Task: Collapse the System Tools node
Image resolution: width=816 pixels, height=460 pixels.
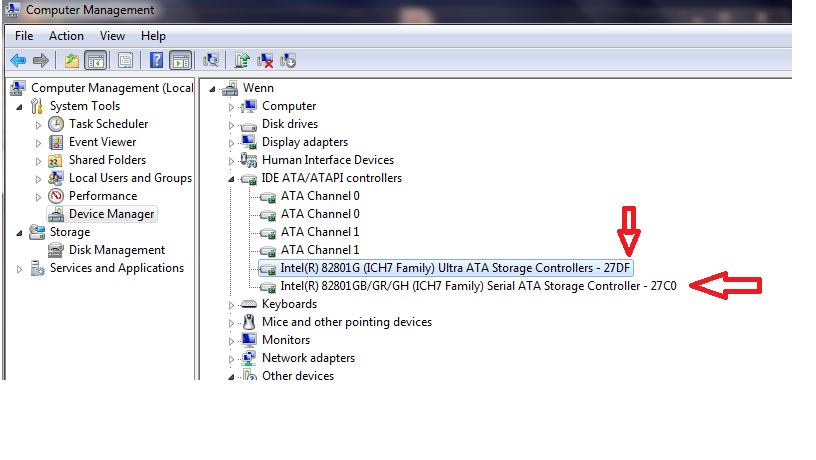Action: (20, 107)
